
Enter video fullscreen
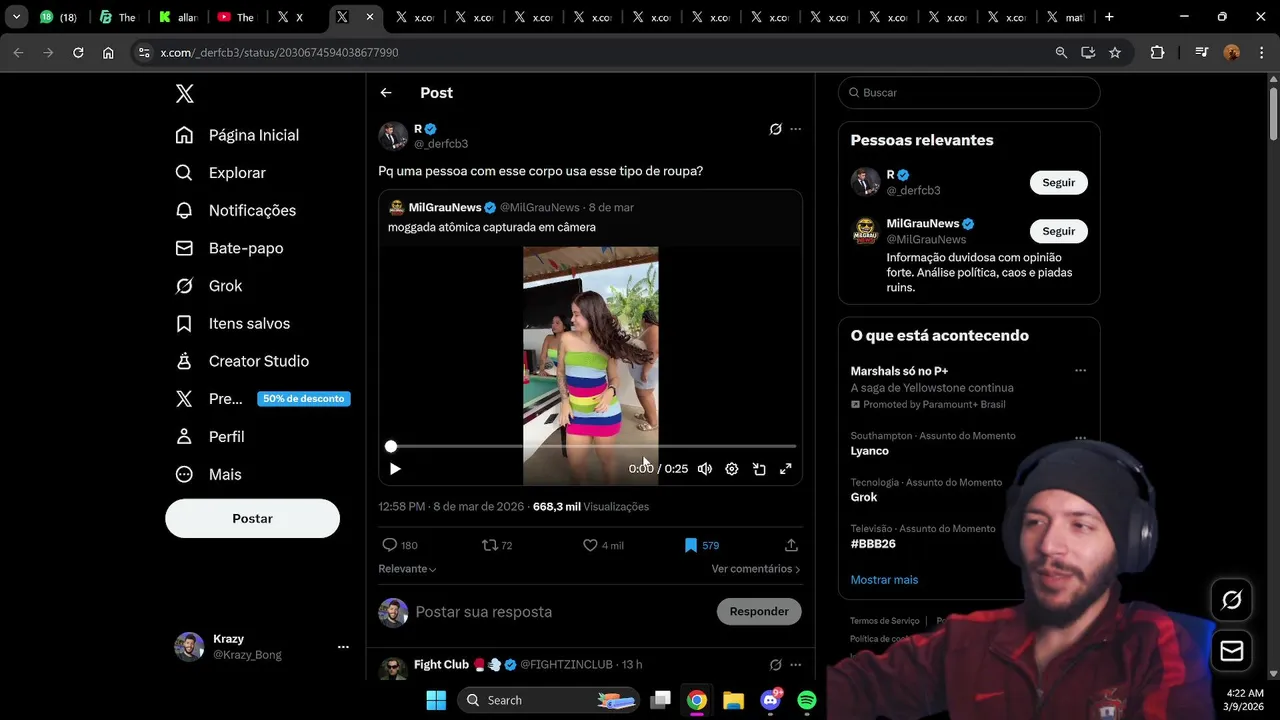click(x=786, y=469)
